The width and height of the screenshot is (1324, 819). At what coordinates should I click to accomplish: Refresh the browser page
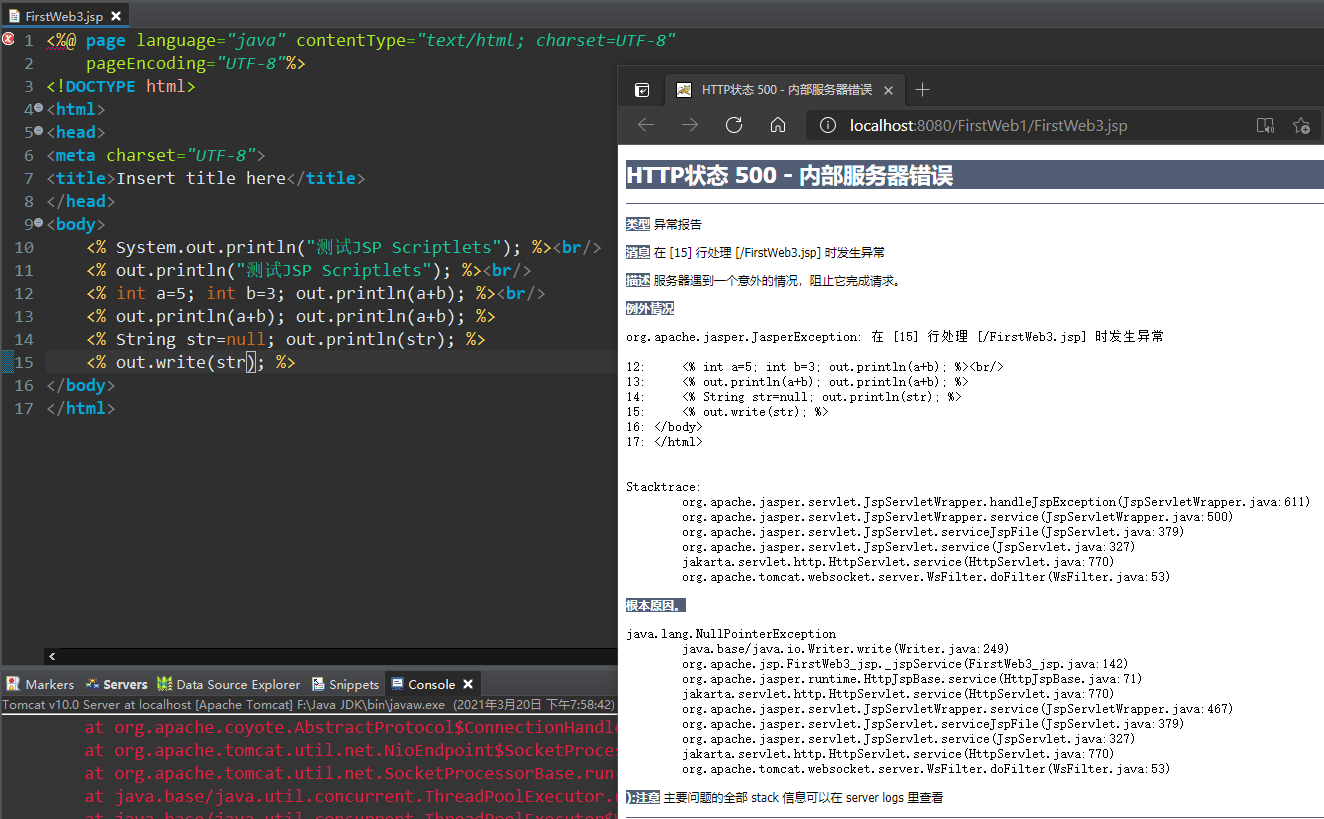734,125
